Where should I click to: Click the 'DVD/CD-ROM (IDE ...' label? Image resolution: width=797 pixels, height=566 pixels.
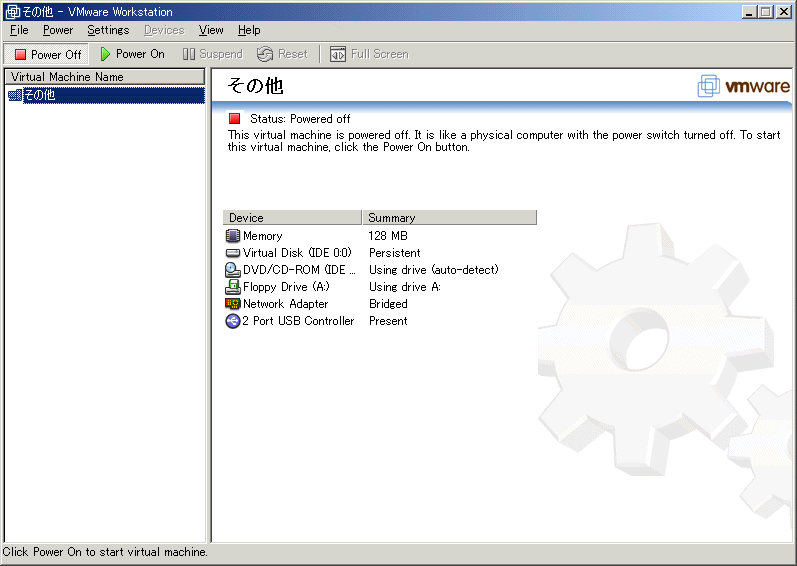pyautogui.click(x=299, y=270)
